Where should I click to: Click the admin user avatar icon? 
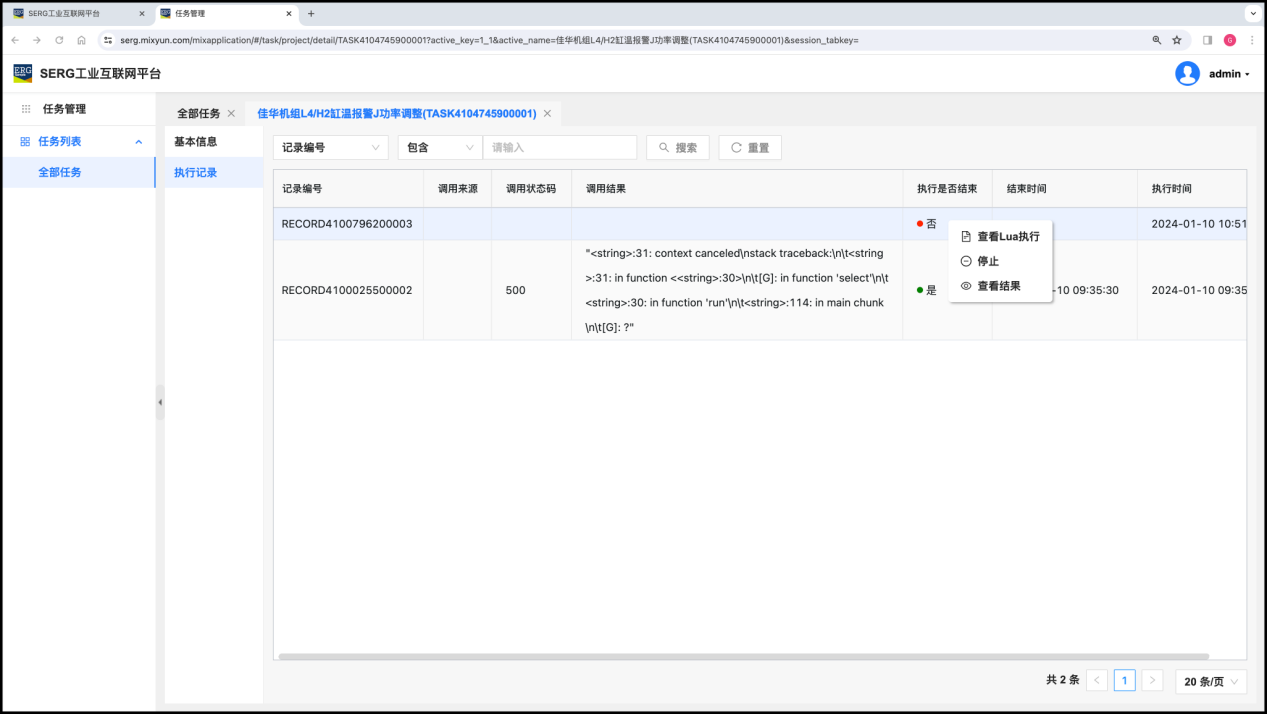coord(1187,73)
